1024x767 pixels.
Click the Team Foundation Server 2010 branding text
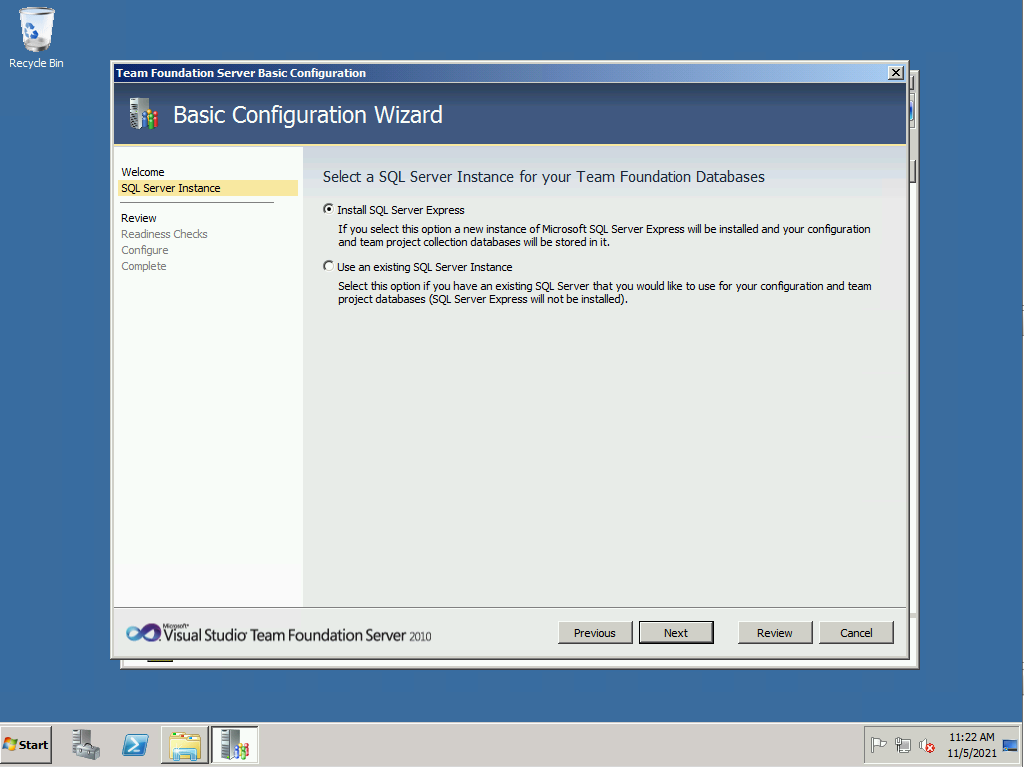[297, 634]
